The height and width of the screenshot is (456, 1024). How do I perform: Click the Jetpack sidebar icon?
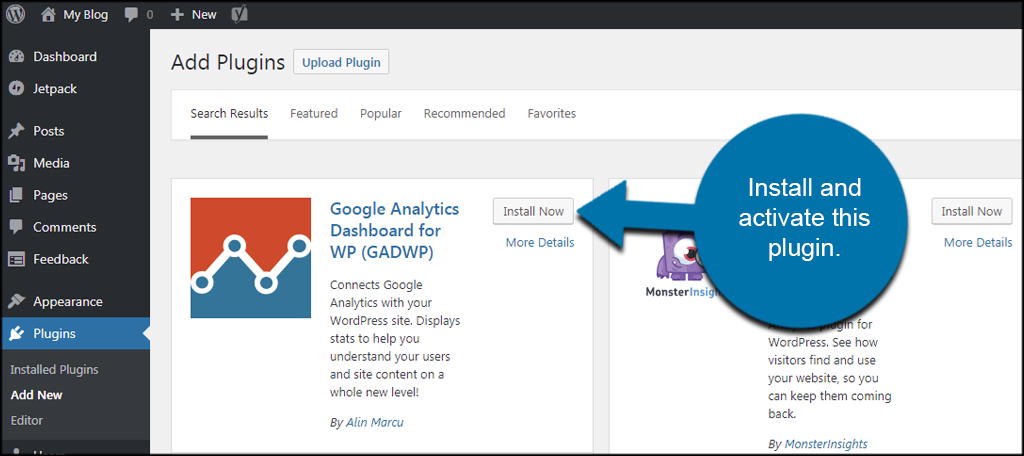pyautogui.click(x=16, y=89)
